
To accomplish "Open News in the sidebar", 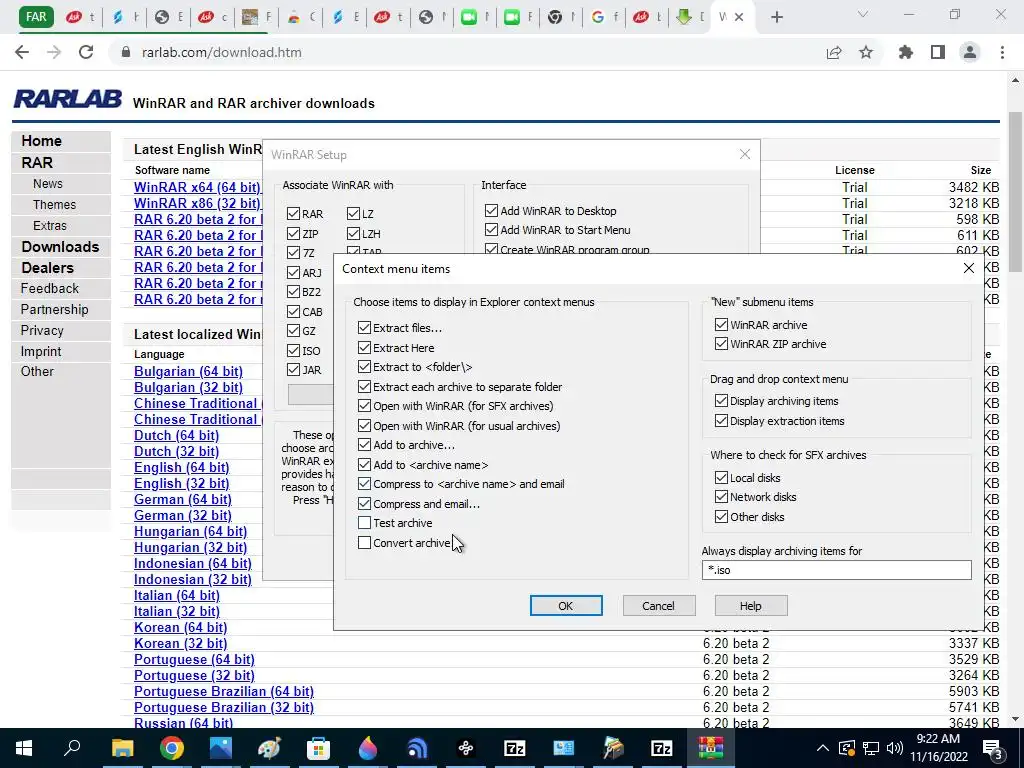I will pyautogui.click(x=48, y=184).
